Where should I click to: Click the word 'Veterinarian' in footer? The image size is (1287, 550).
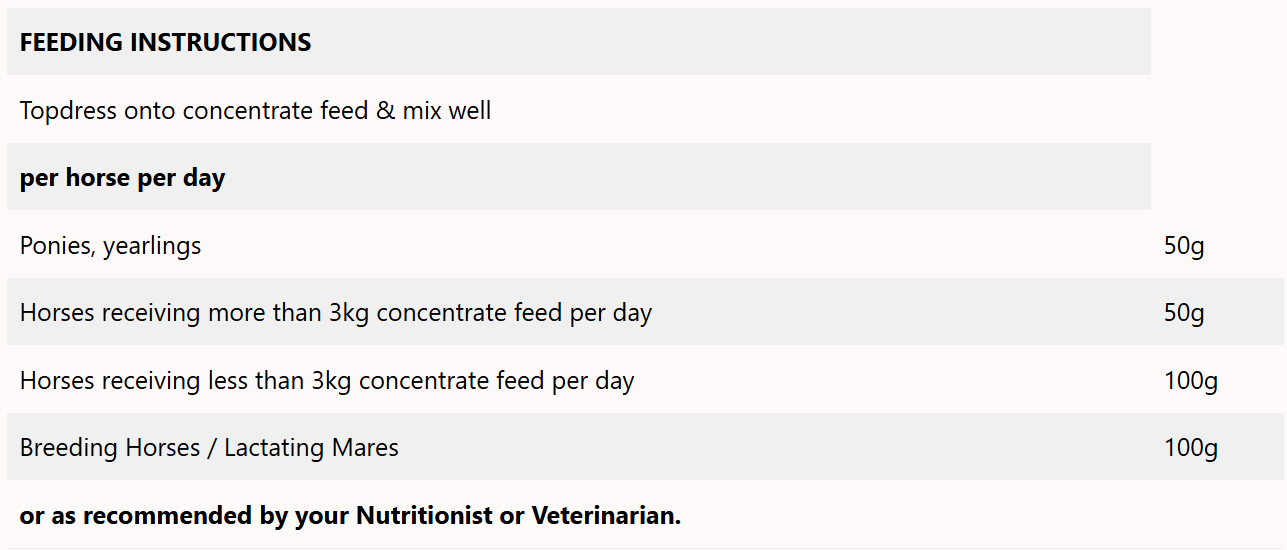pyautogui.click(x=604, y=516)
